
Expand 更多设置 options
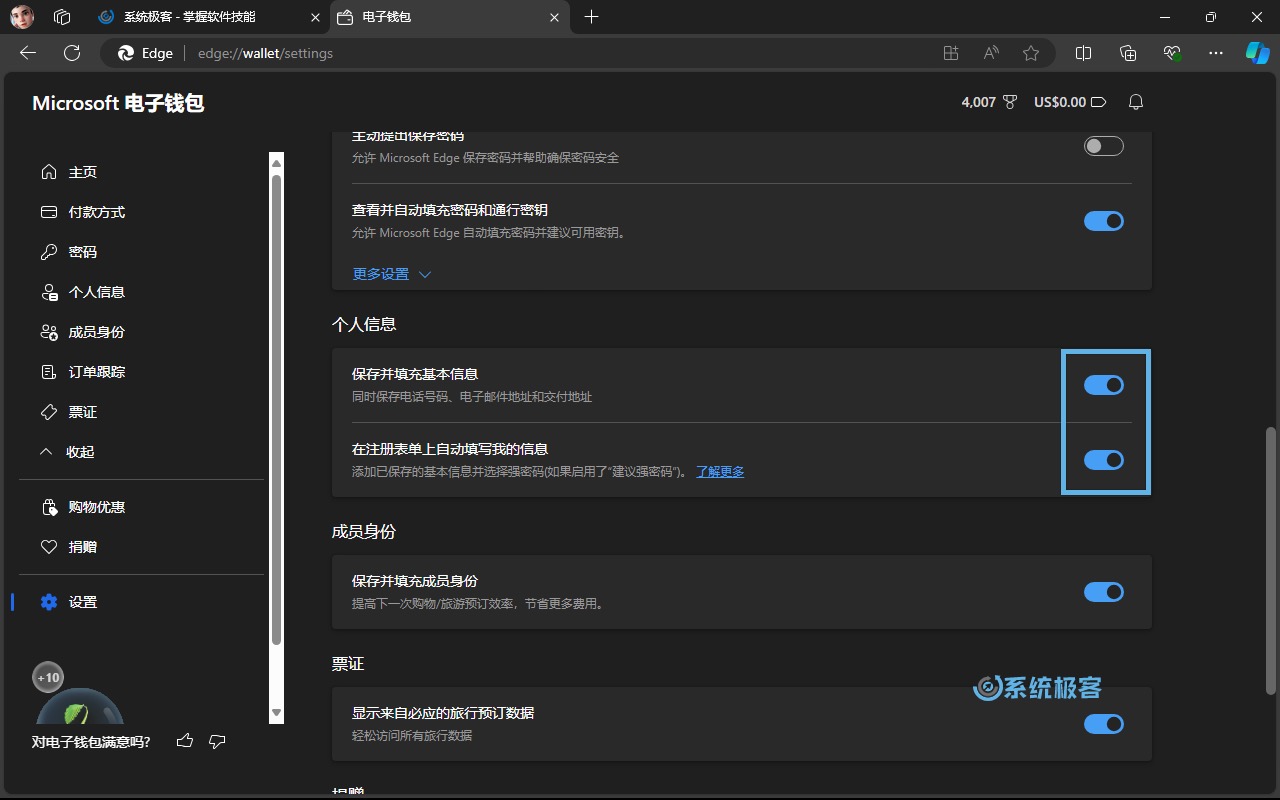391,274
